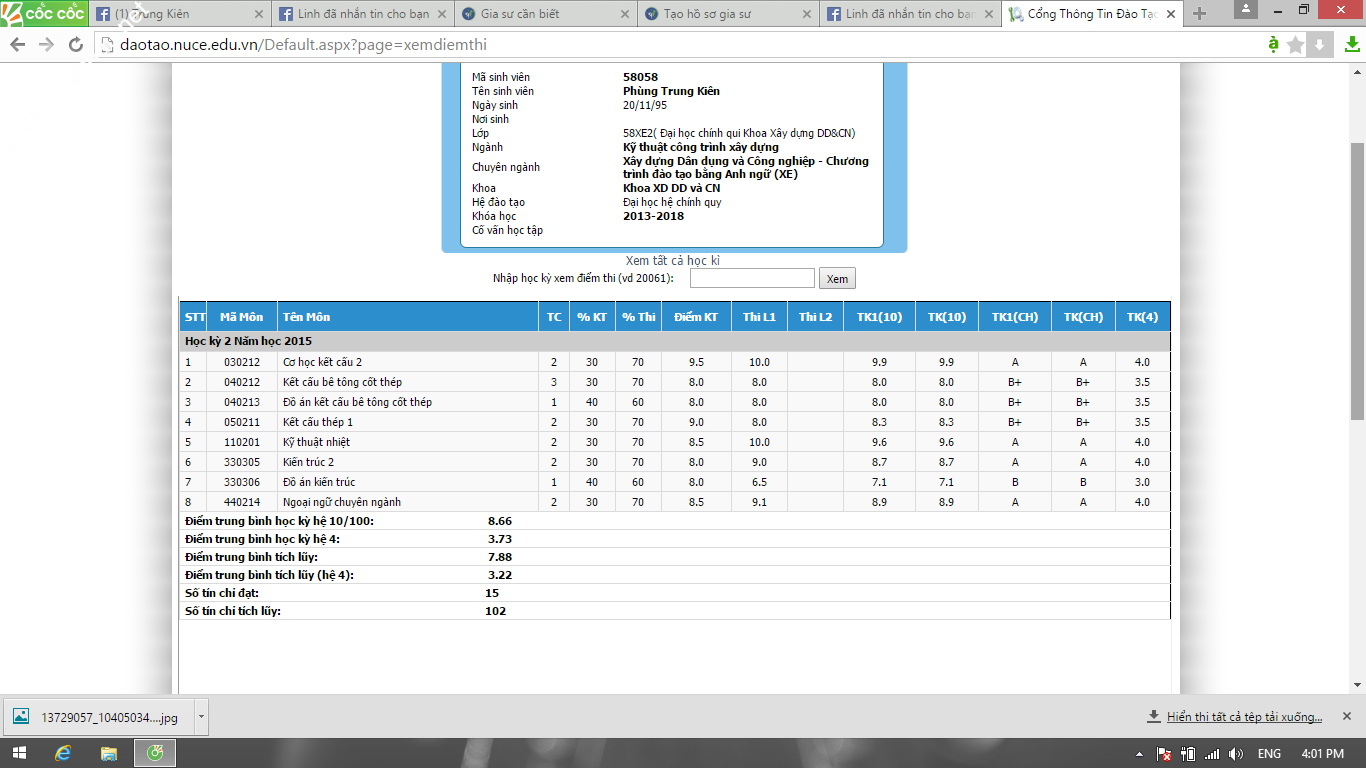Click the Cốc Cốc browser logo button
Screen dimensions: 1366x768
tap(44, 13)
